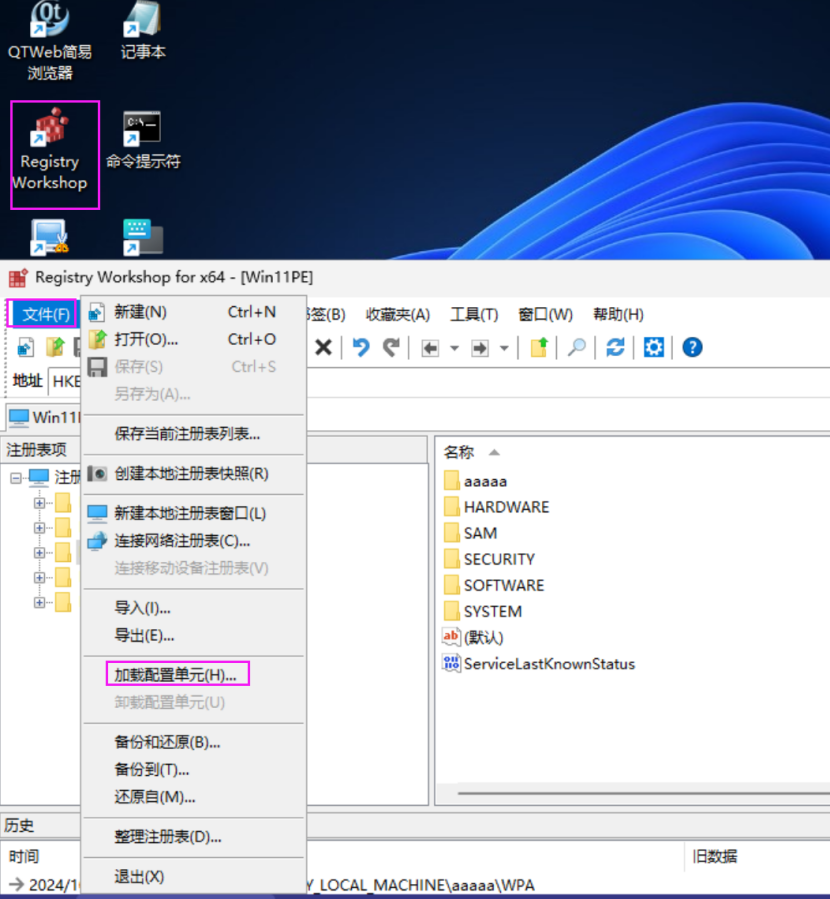Select 备份和还原(B)... menu entry
Screen dimensions: 830x899
(194, 742)
